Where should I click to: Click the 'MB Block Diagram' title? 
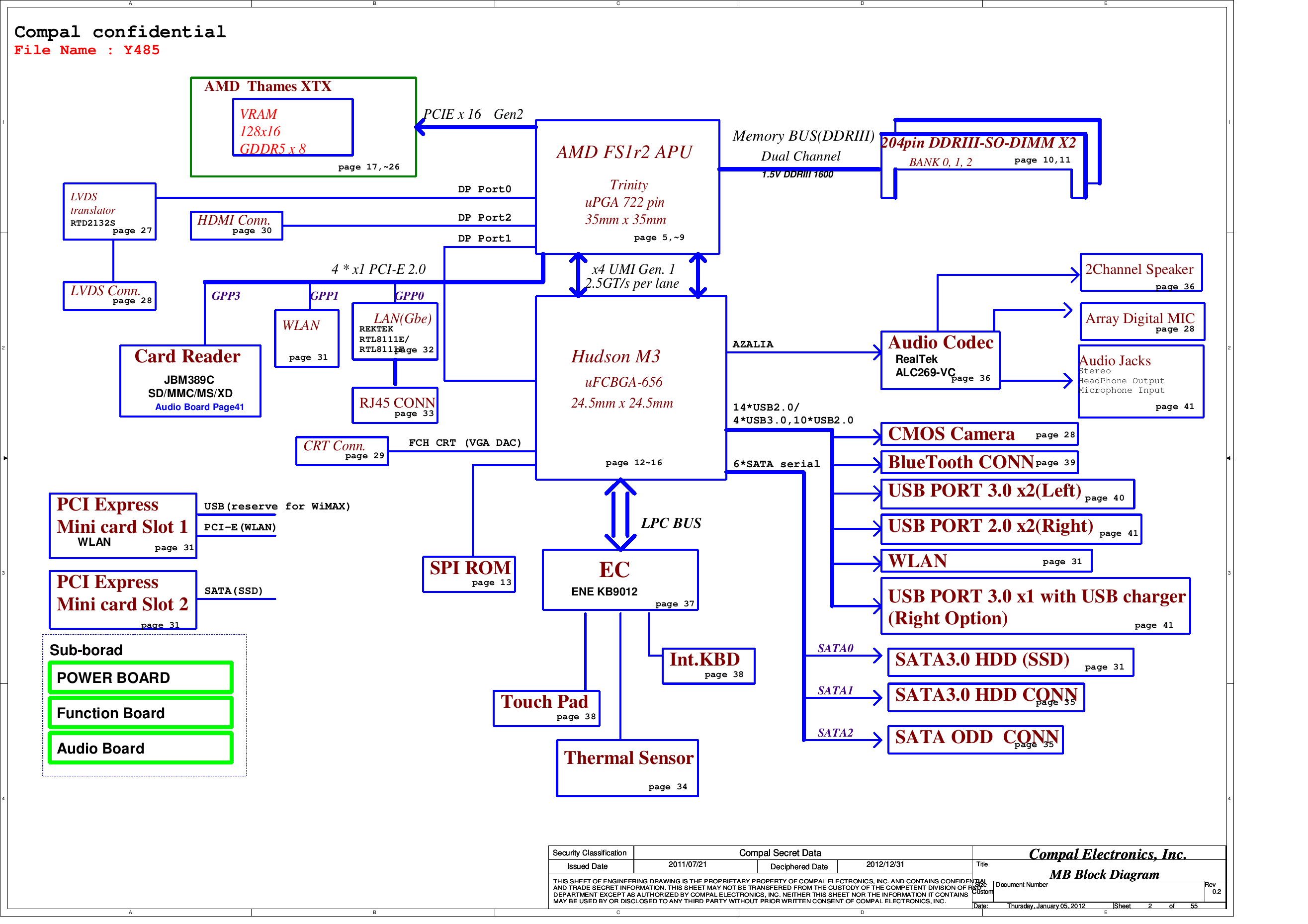pyautogui.click(x=1105, y=875)
